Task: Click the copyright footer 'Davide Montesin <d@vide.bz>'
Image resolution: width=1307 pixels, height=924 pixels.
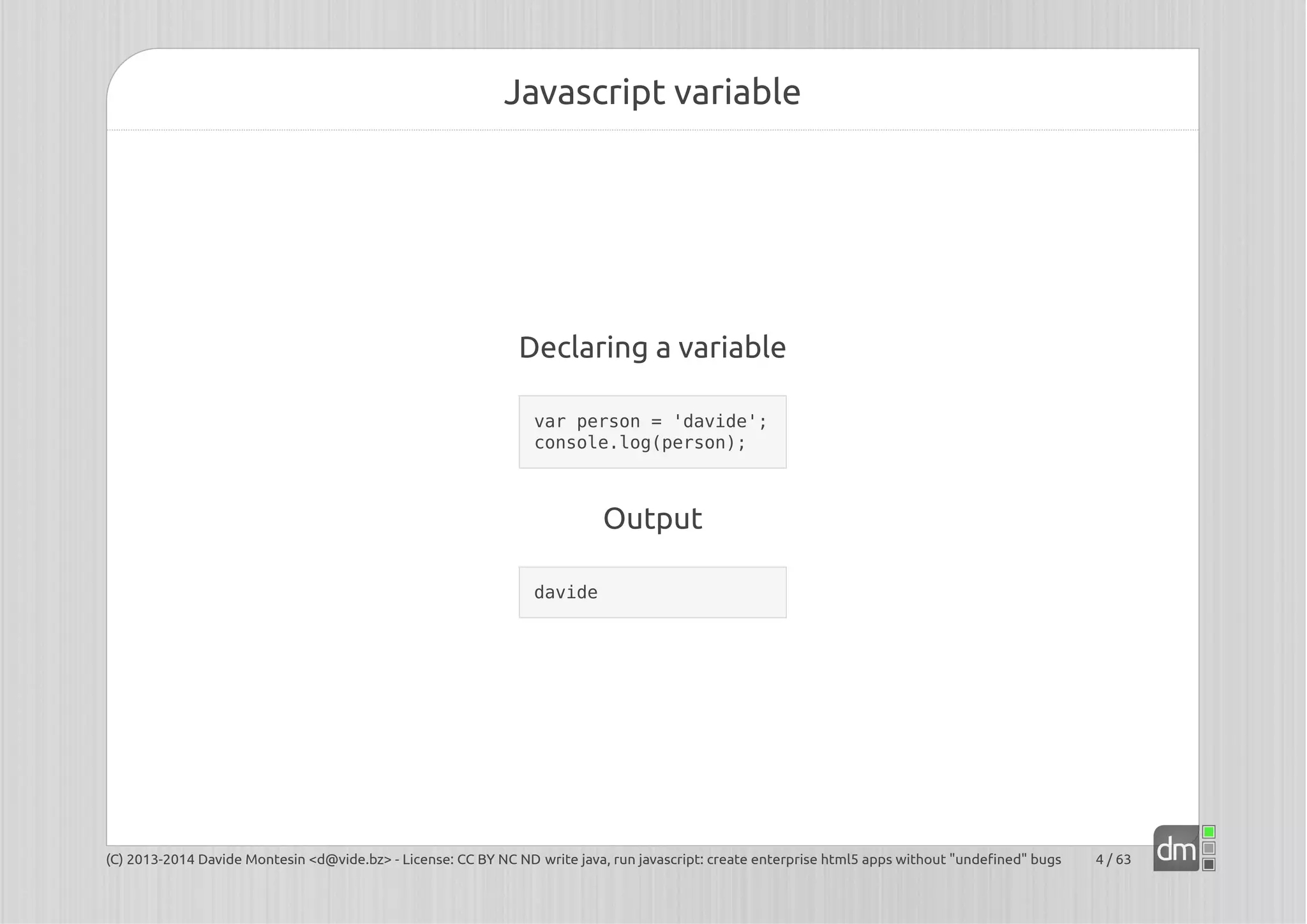Action: [294, 860]
